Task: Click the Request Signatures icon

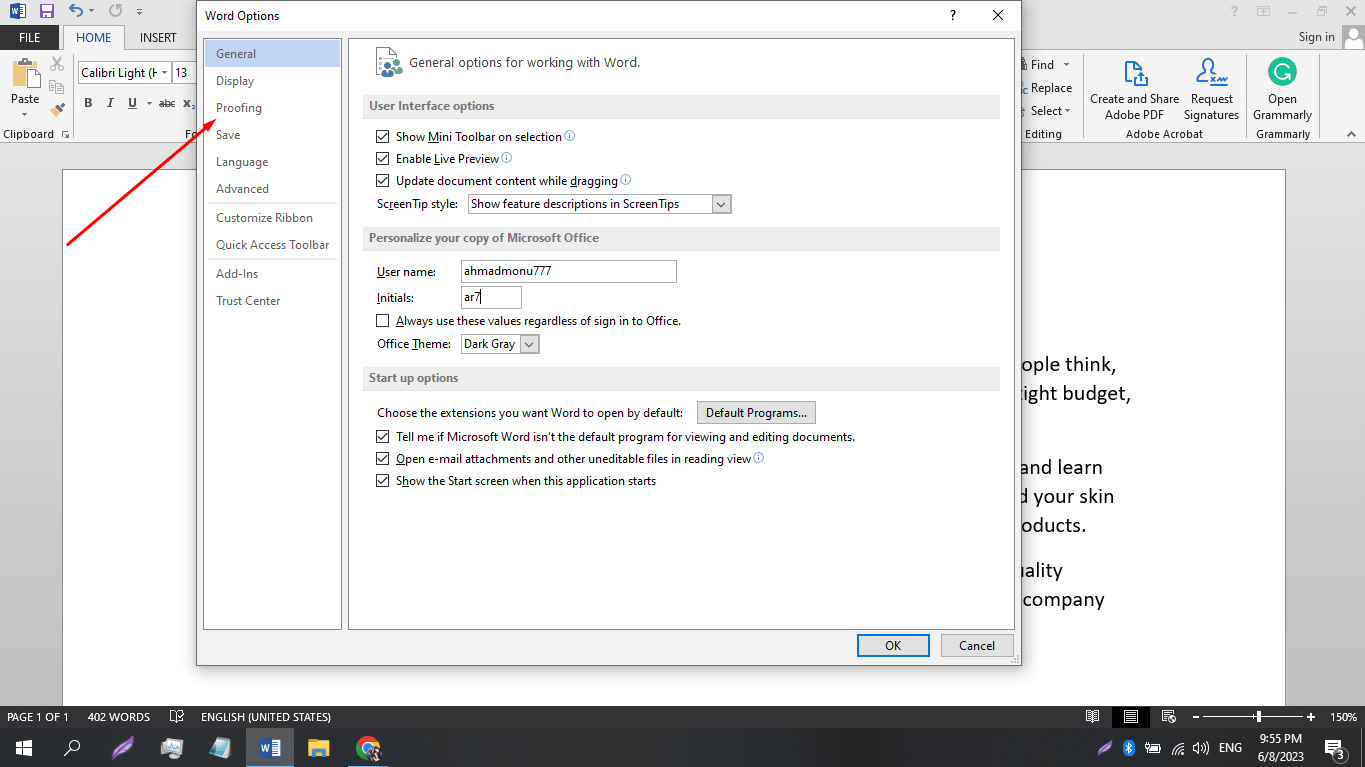Action: coord(1211,73)
